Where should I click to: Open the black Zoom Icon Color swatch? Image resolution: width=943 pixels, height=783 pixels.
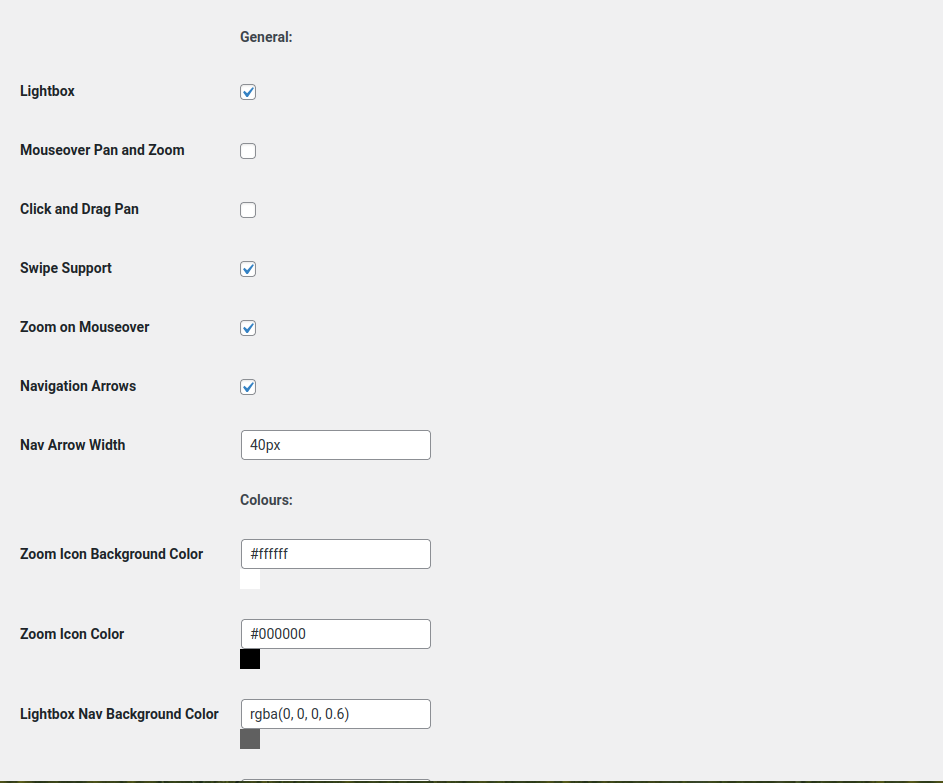pos(250,659)
